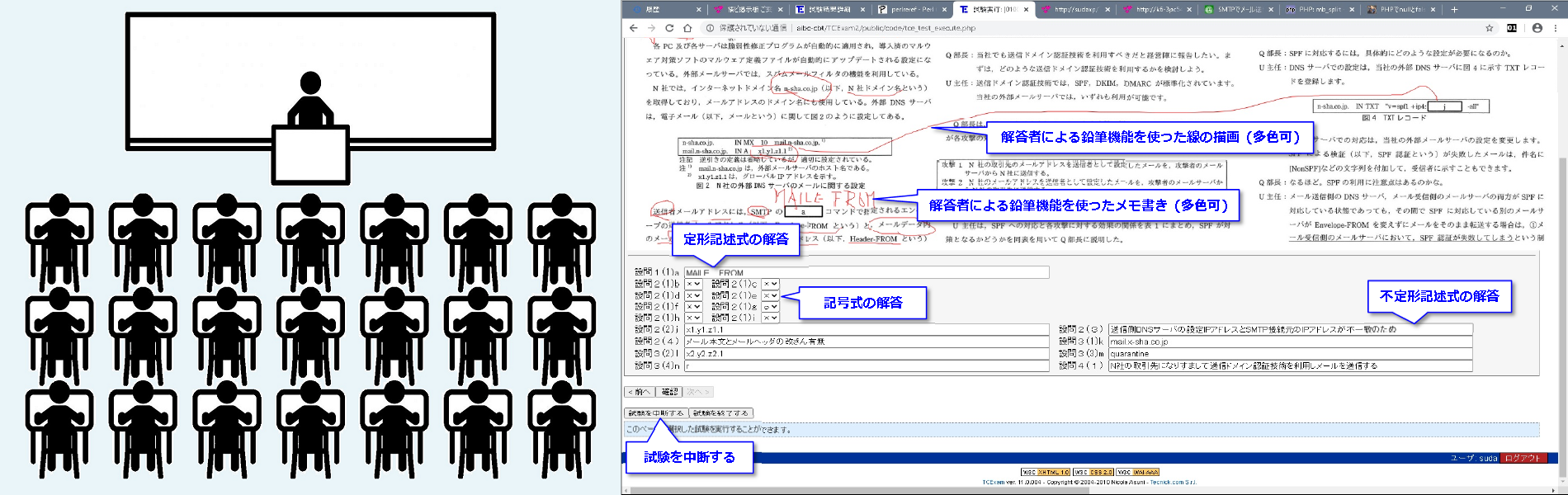Reload the exam page
The width and height of the screenshot is (1568, 495).
[x=669, y=28]
